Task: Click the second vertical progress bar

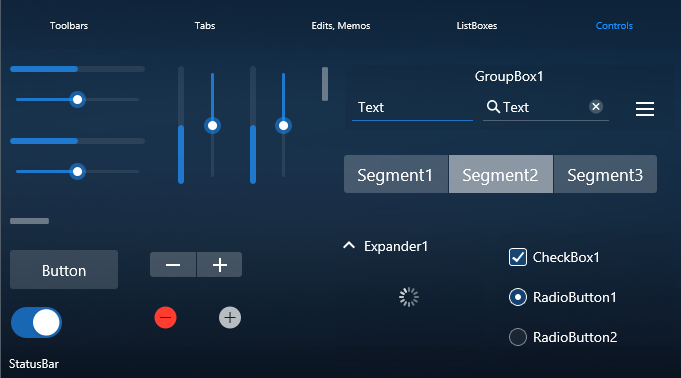Action: [x=253, y=125]
